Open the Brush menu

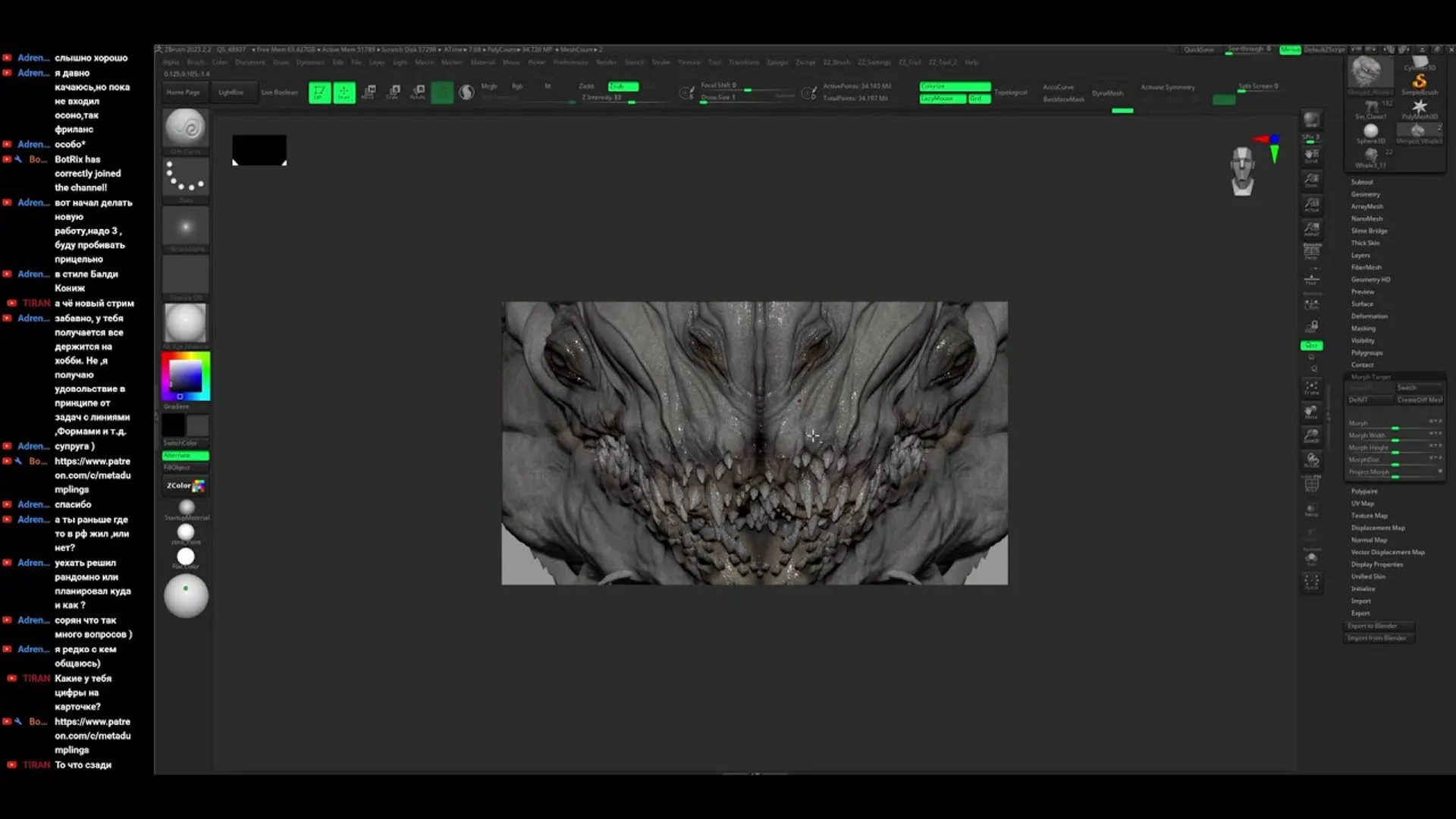click(196, 62)
